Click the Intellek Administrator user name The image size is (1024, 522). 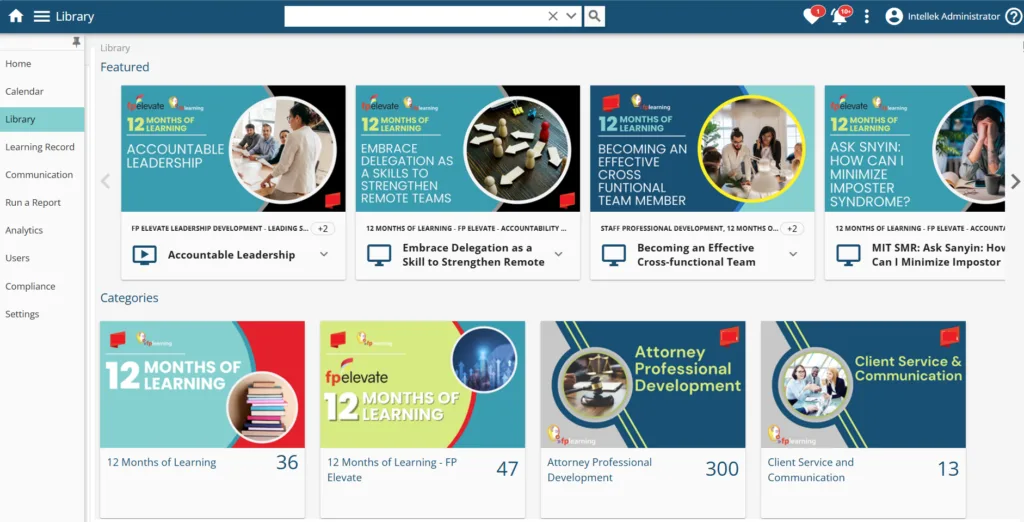[x=953, y=16]
